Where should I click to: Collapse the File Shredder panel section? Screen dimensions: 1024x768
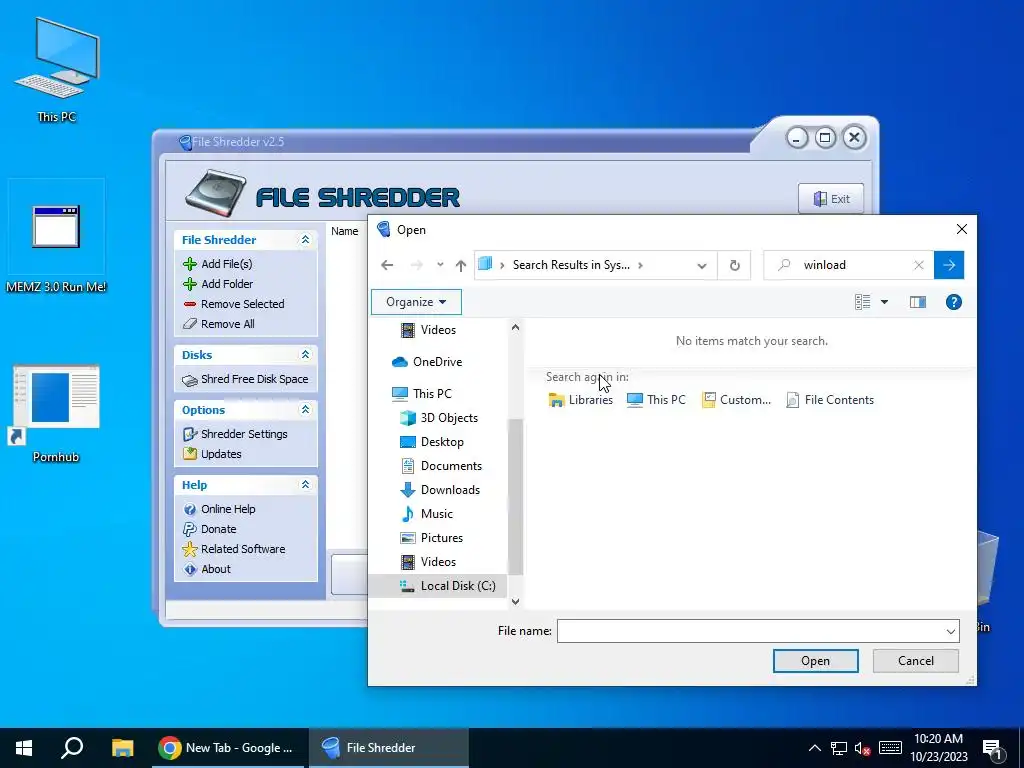tap(305, 240)
